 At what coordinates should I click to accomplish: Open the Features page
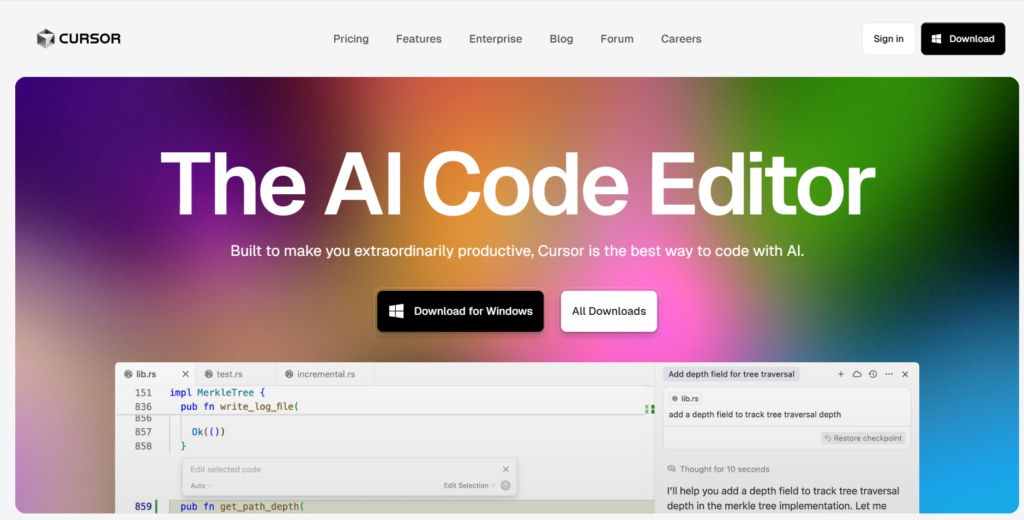click(419, 39)
